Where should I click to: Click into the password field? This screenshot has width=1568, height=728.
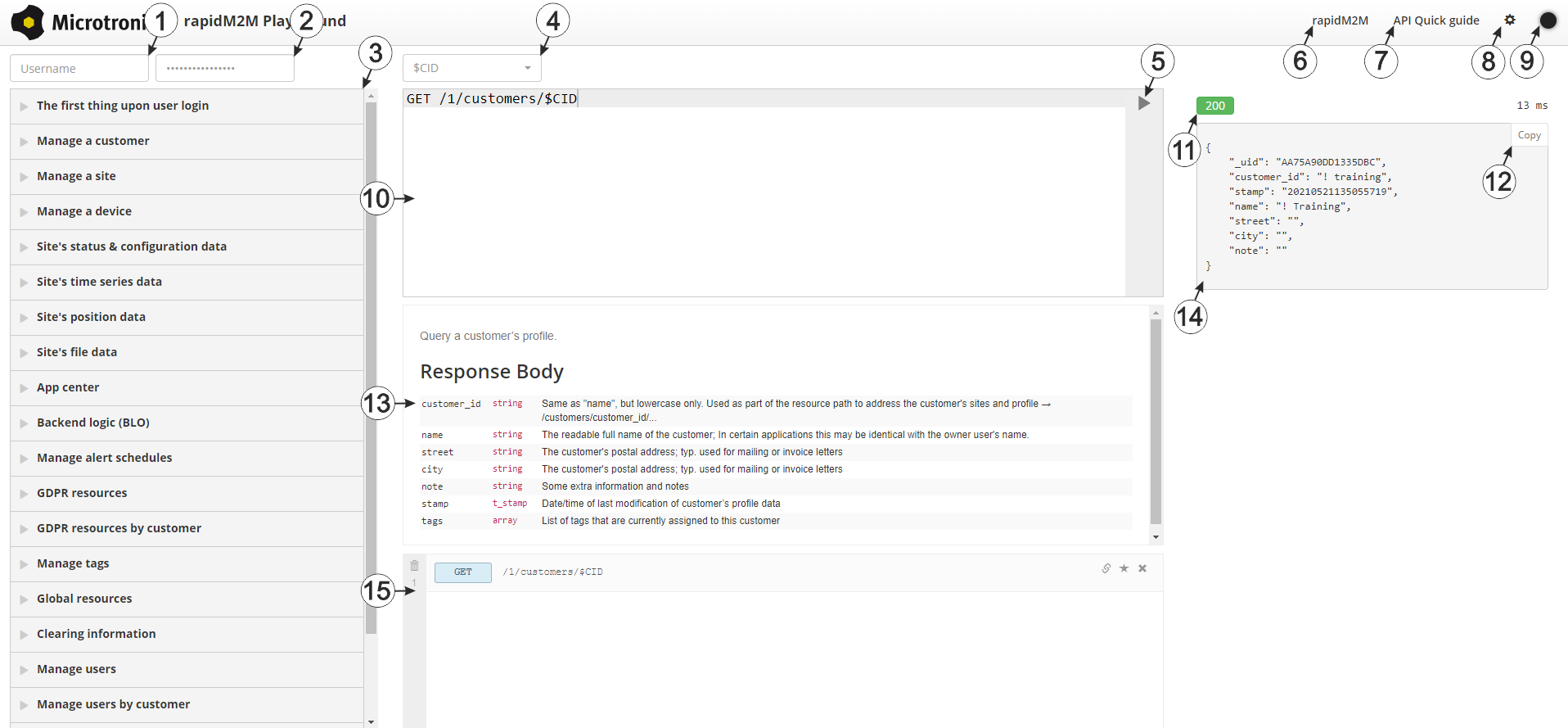pos(224,69)
